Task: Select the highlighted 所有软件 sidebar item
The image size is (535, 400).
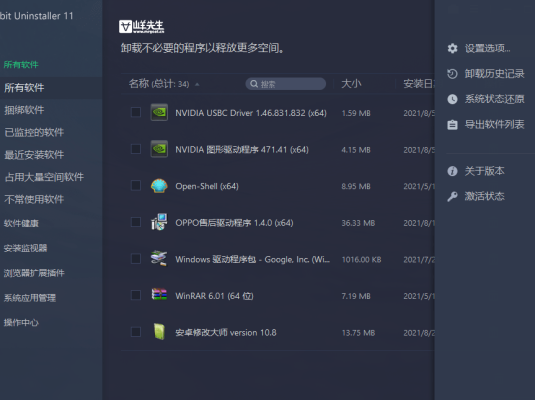Action: coord(51,88)
